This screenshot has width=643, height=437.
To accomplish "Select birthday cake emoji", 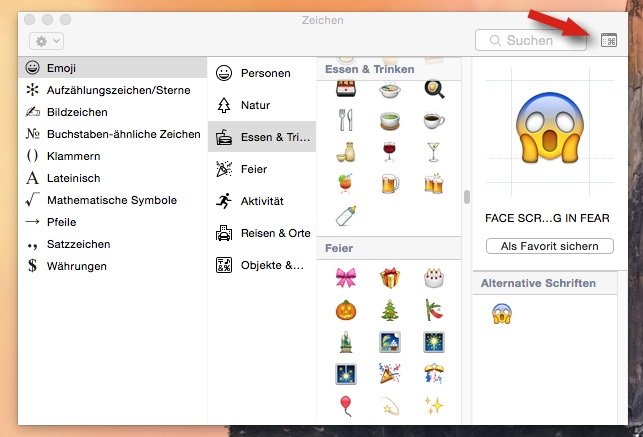I will (x=434, y=278).
